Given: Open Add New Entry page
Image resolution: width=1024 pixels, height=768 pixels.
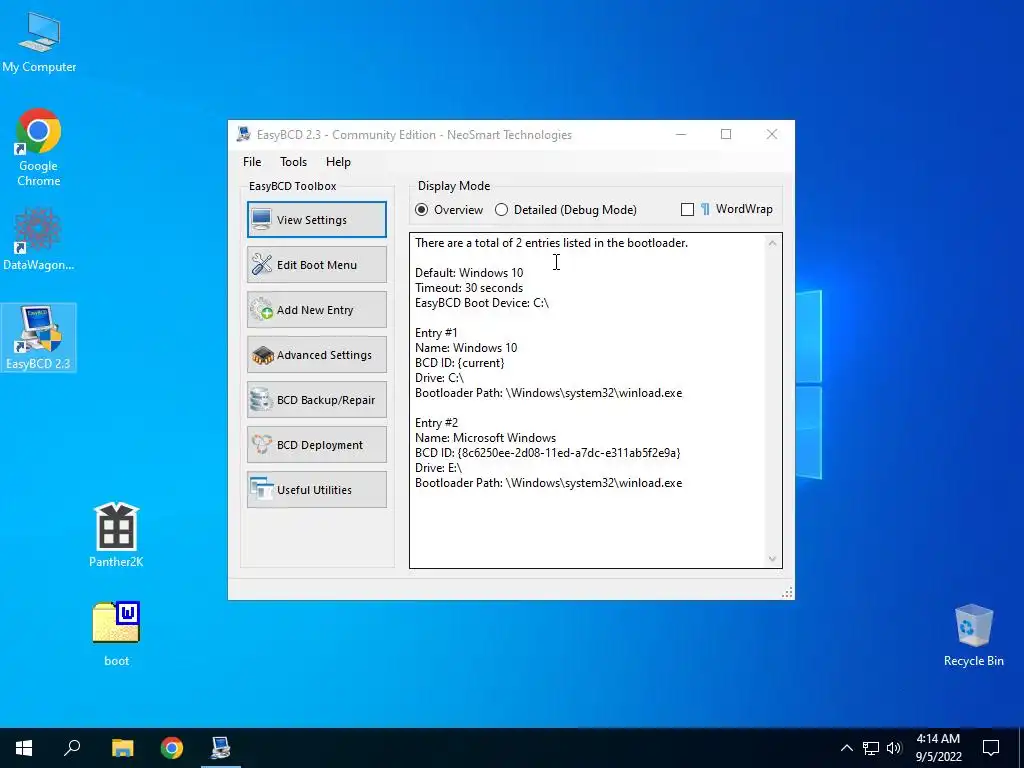Looking at the screenshot, I should [x=317, y=310].
